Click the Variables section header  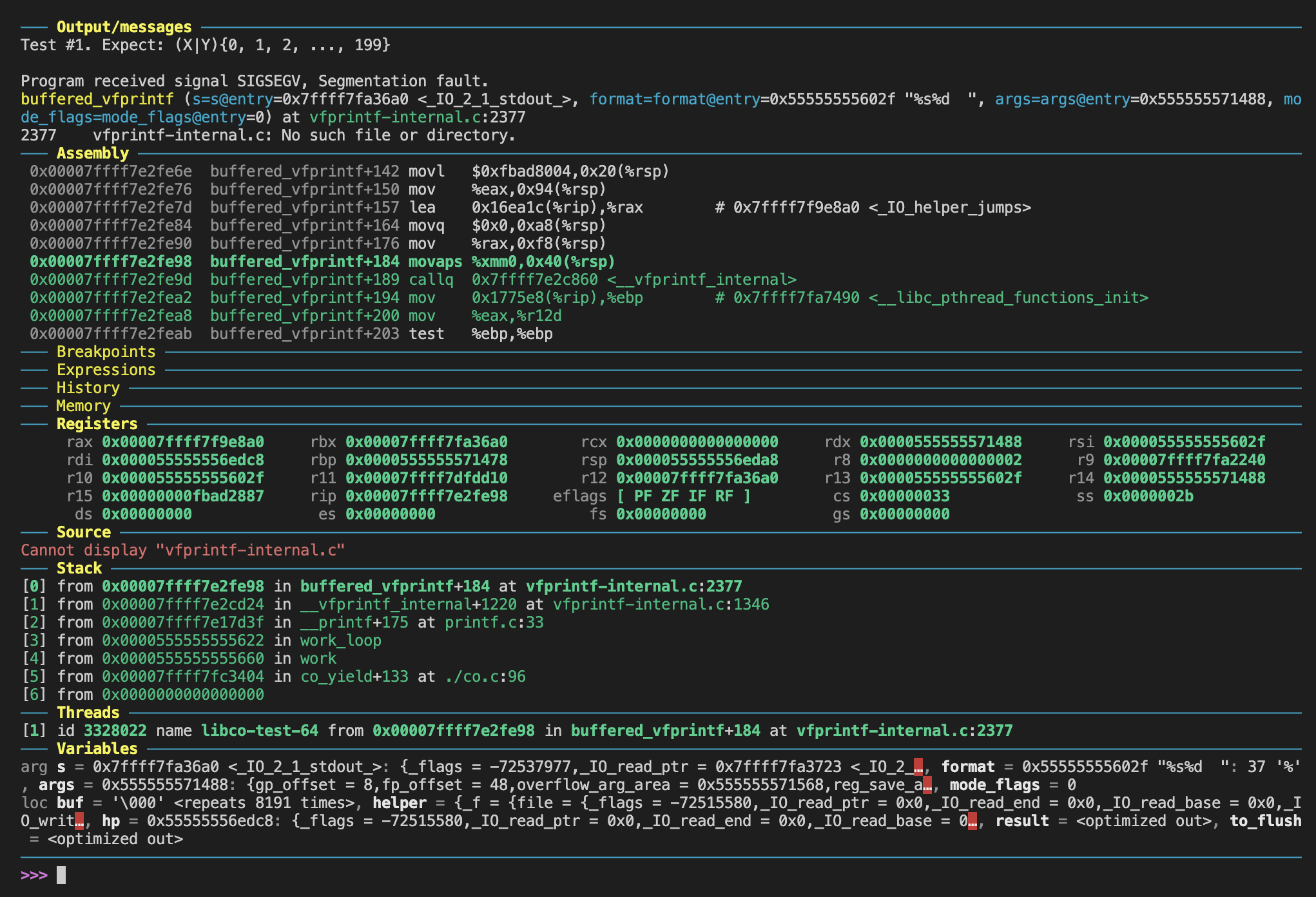pos(97,749)
